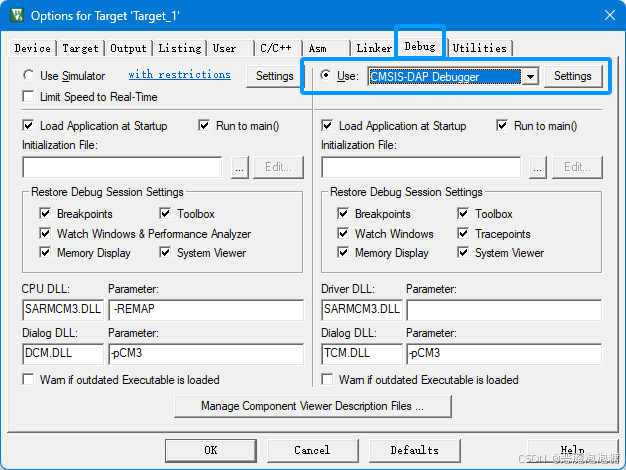The width and height of the screenshot is (626, 470).
Task: Go to the User tab
Action: coord(230,48)
